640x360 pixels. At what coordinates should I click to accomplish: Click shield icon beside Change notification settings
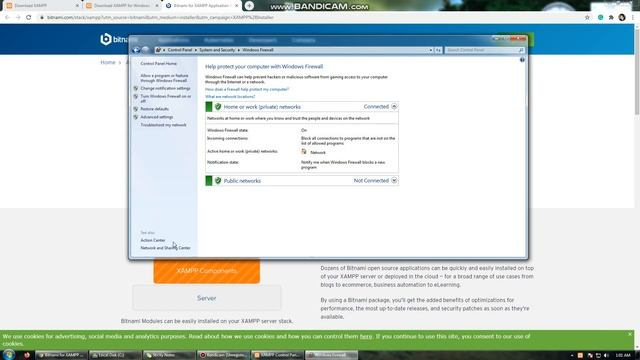pos(136,88)
